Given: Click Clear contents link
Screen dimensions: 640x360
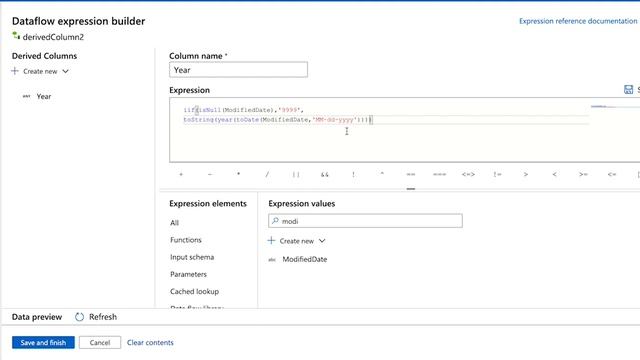Looking at the screenshot, I should (150, 342).
